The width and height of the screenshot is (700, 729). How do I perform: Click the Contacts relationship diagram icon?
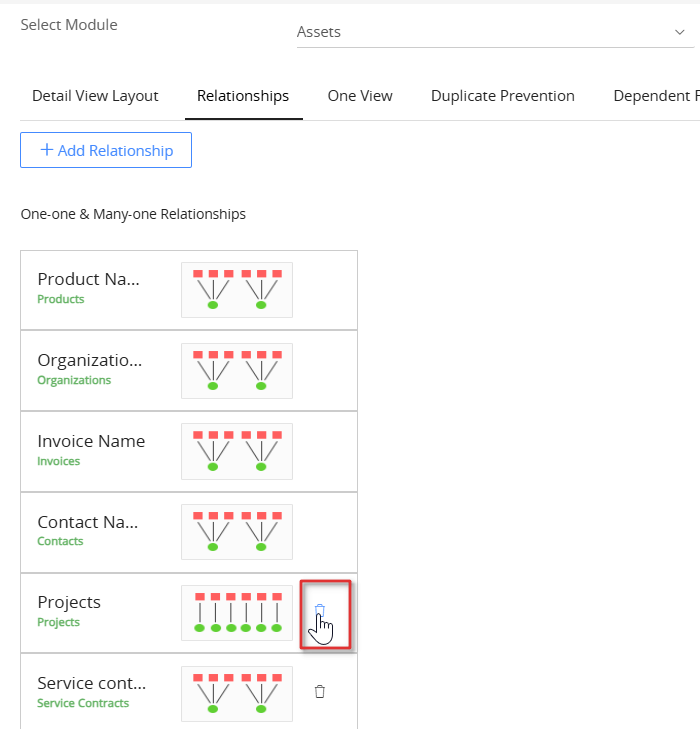coord(237,531)
